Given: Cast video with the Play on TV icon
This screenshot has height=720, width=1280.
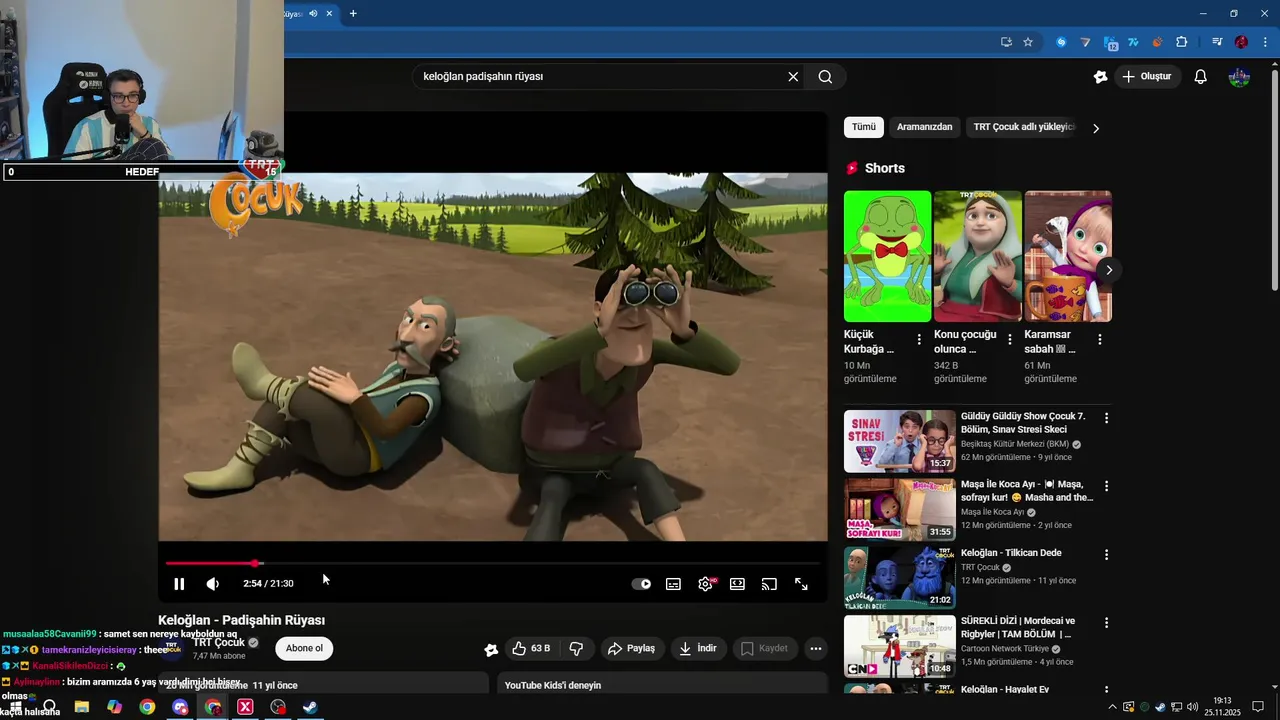Looking at the screenshot, I should point(769,584).
